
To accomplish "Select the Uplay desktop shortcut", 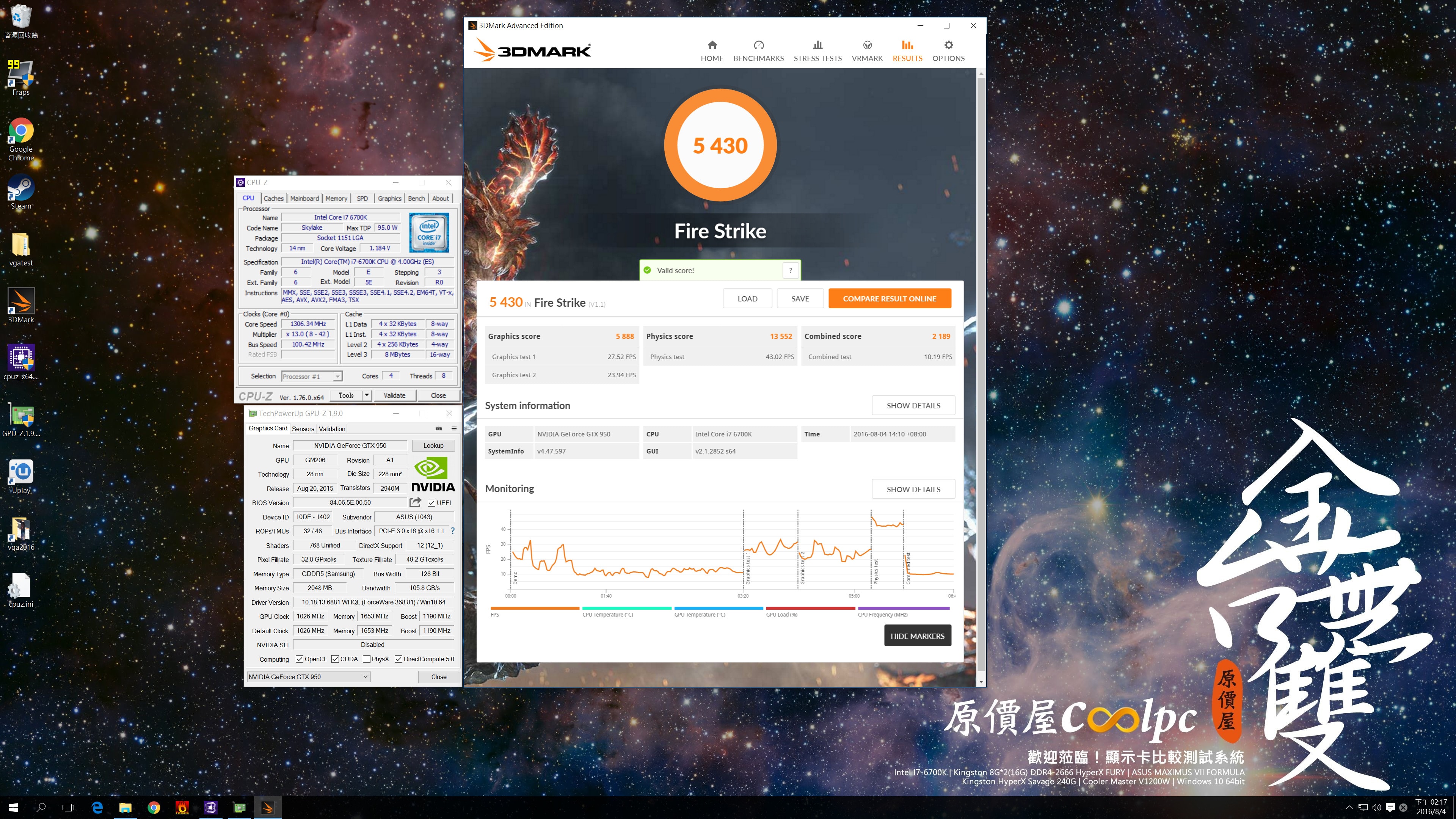I will (x=21, y=476).
